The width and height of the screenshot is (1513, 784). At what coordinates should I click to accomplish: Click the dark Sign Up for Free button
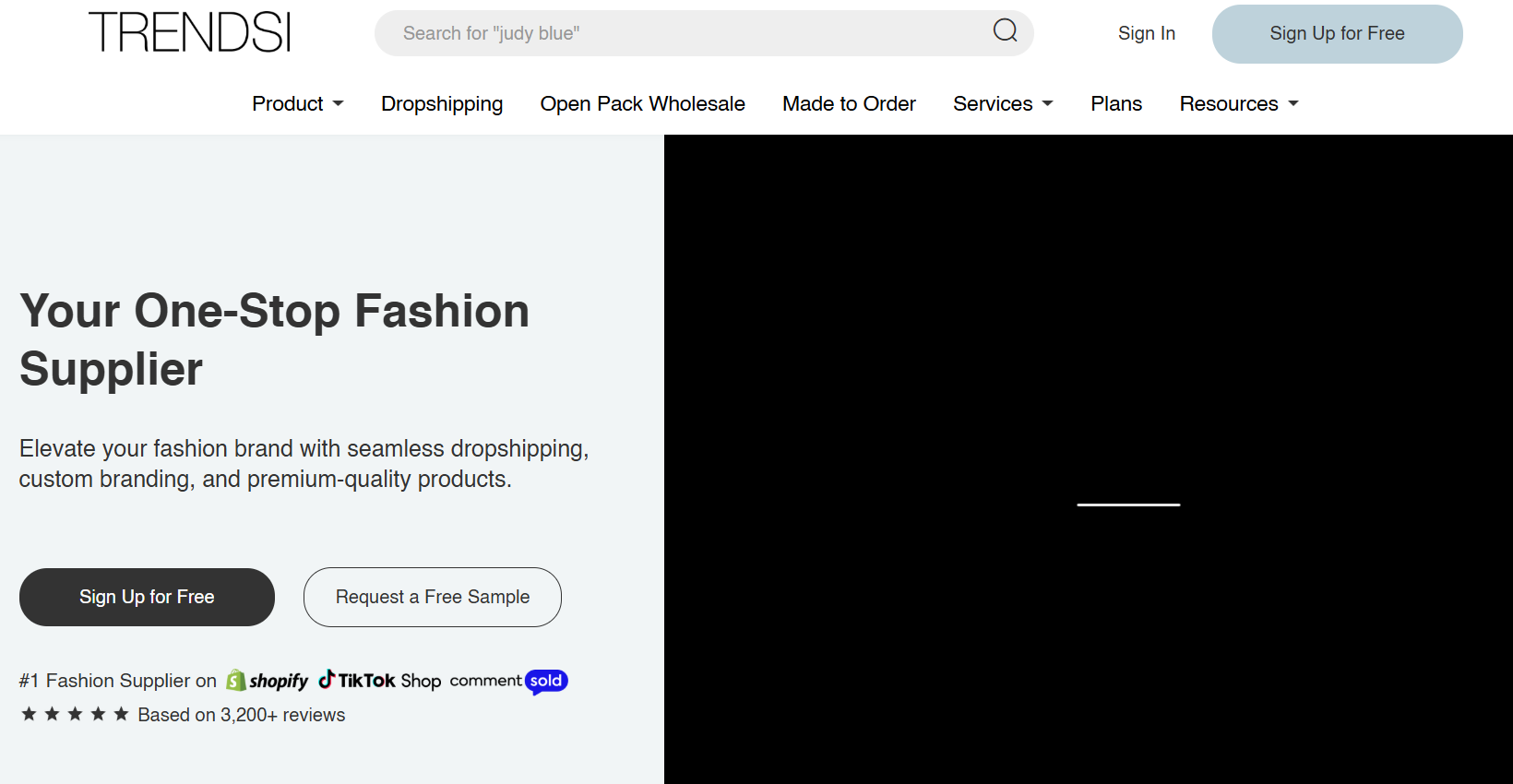point(147,597)
